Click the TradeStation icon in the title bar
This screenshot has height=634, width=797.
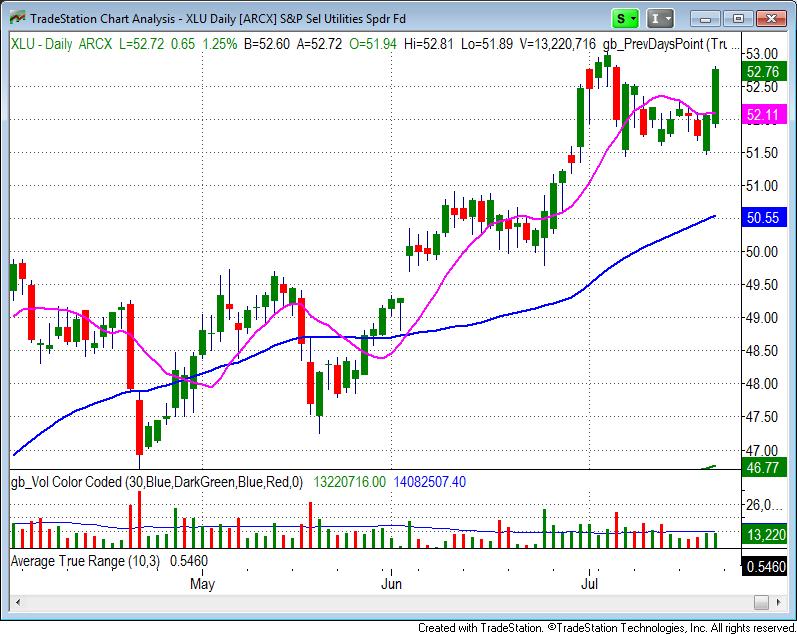[x=15, y=18]
